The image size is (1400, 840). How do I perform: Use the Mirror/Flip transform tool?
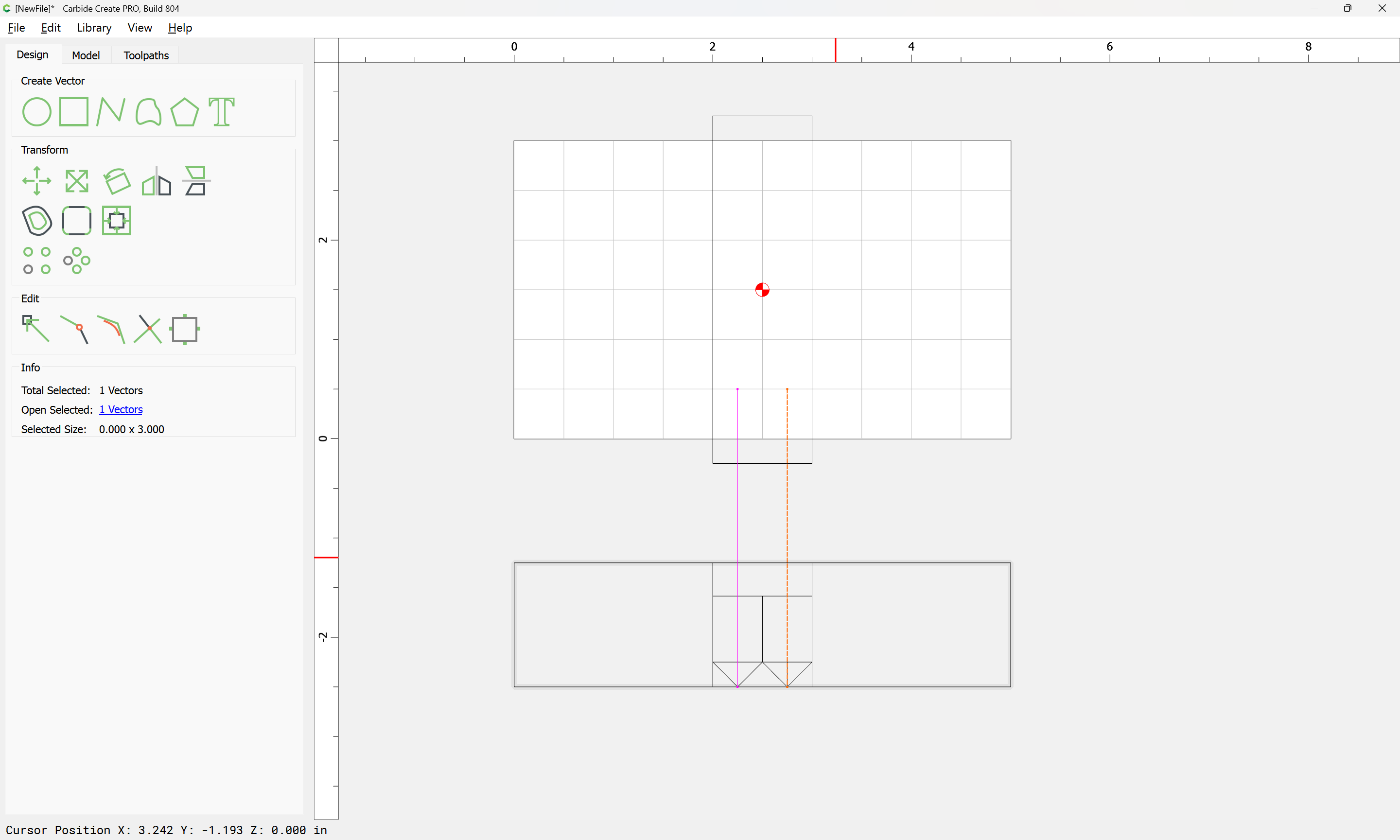click(156, 181)
